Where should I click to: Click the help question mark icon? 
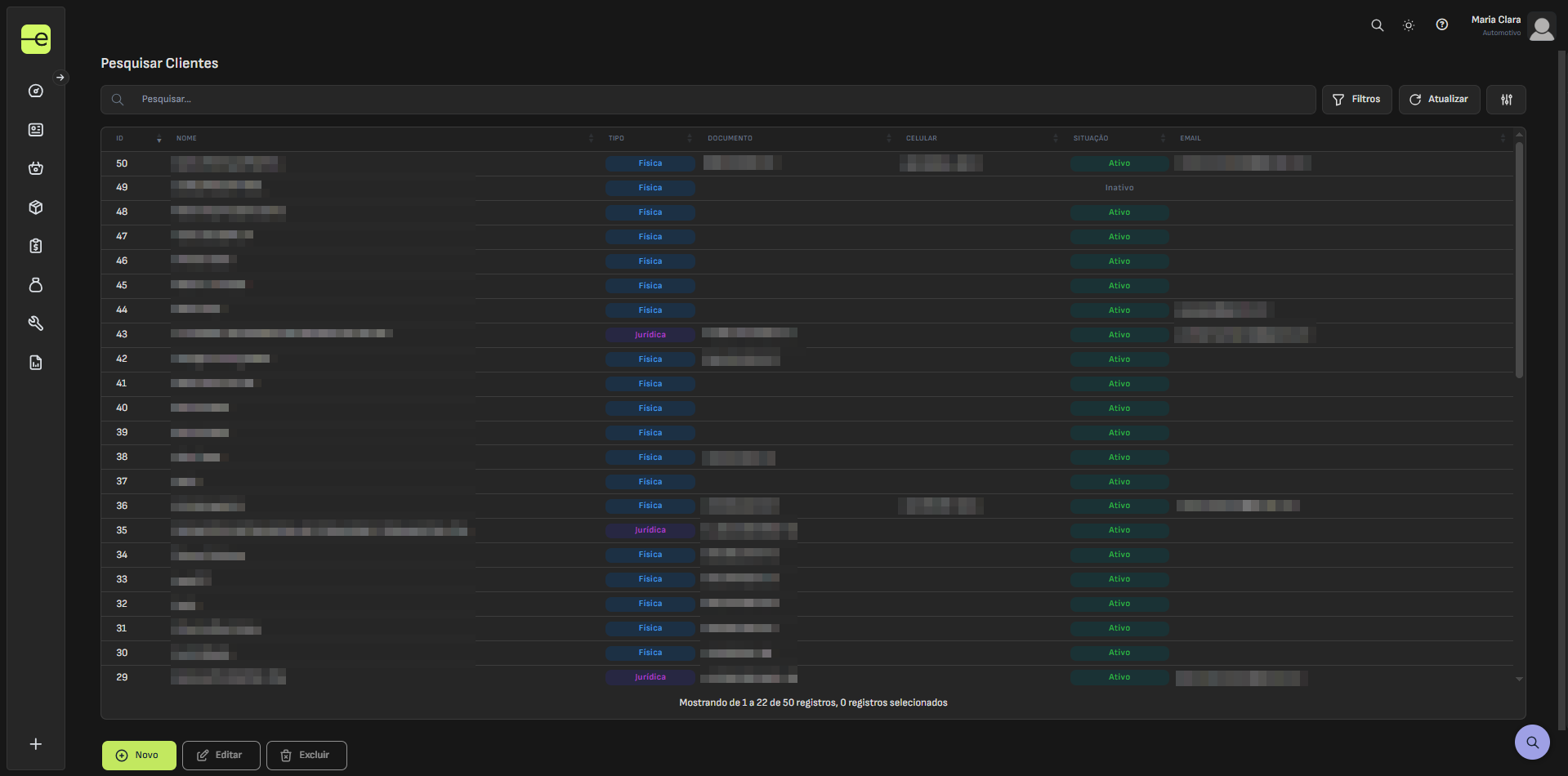pos(1442,25)
